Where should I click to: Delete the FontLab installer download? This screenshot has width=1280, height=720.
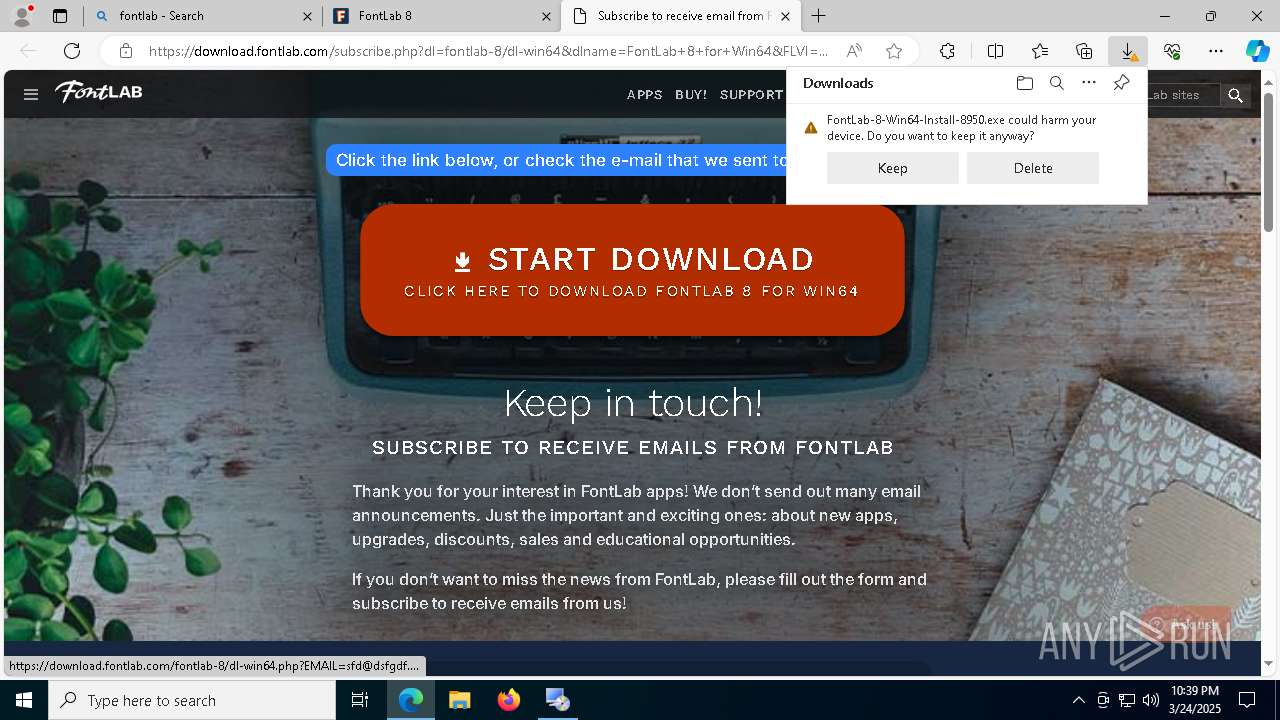pos(1033,168)
